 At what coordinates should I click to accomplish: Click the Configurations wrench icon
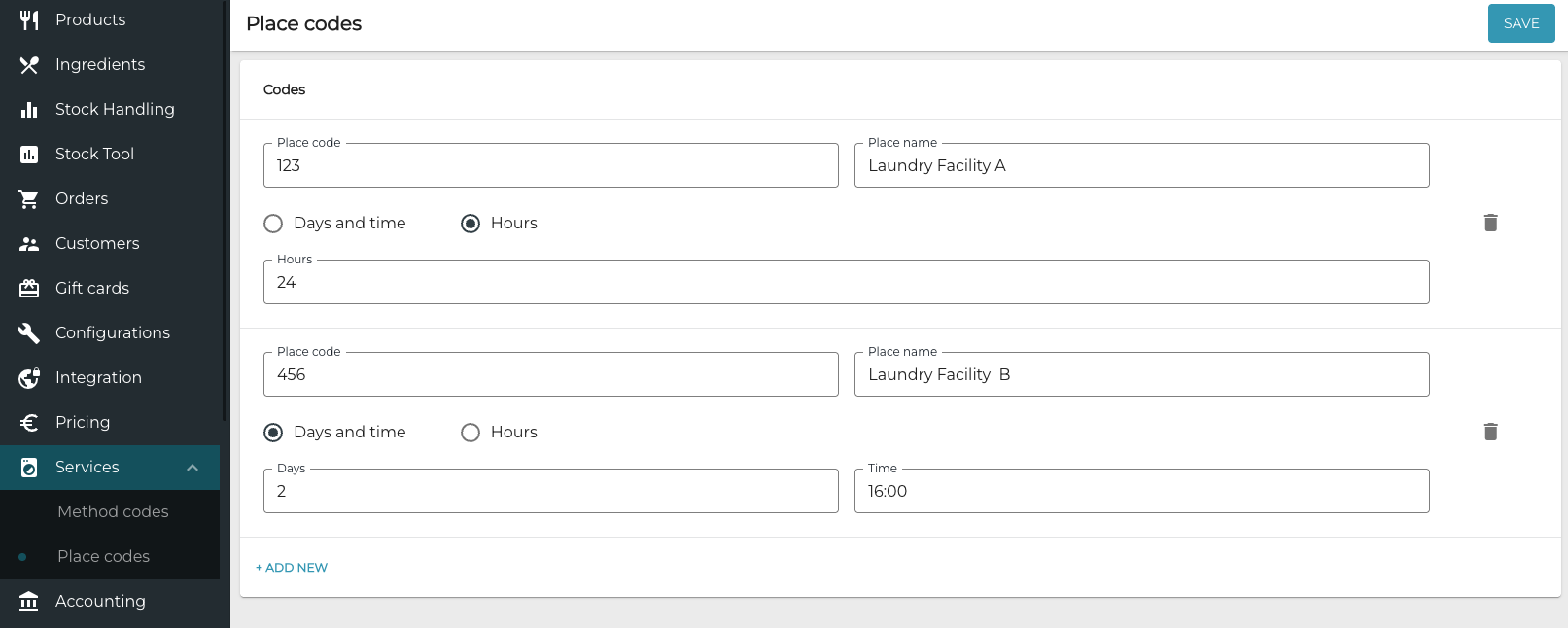click(x=29, y=333)
